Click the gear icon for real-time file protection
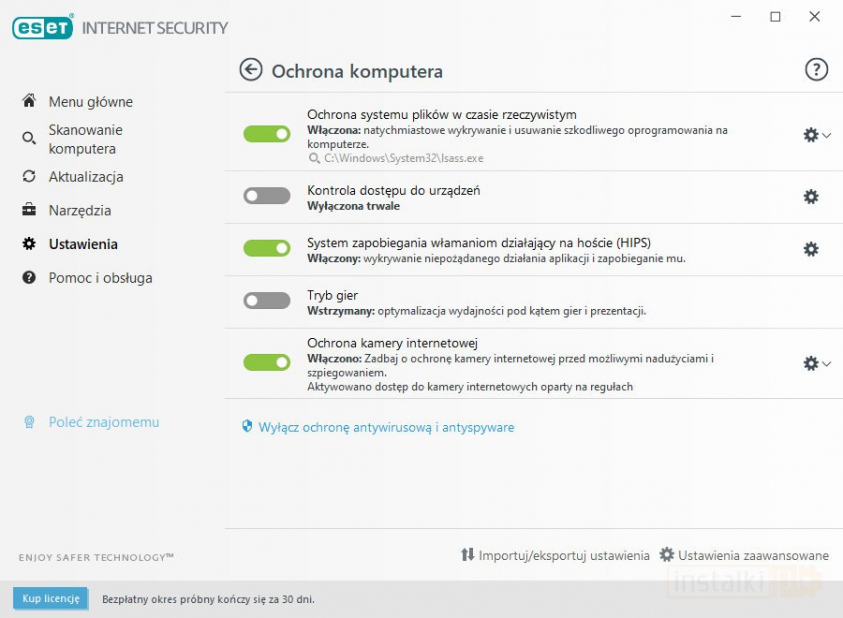 810,135
